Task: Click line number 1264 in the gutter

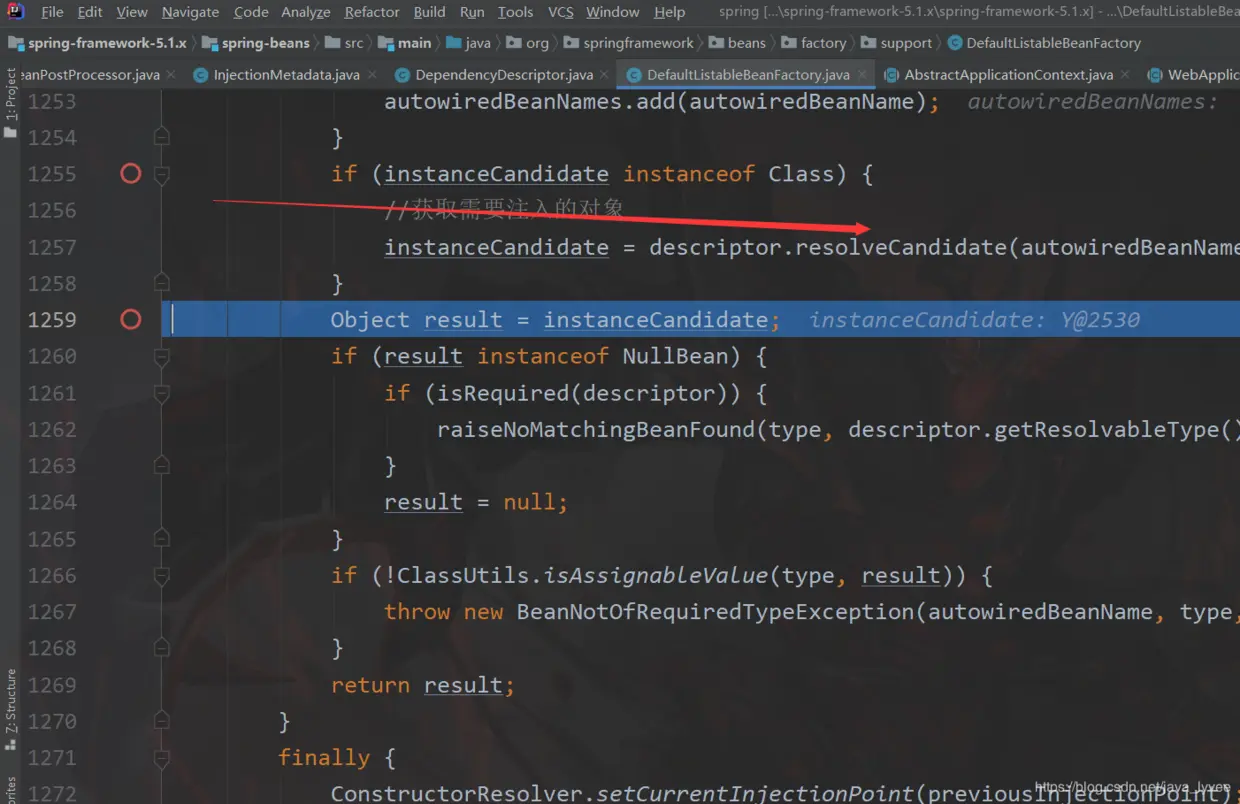Action: [52, 502]
